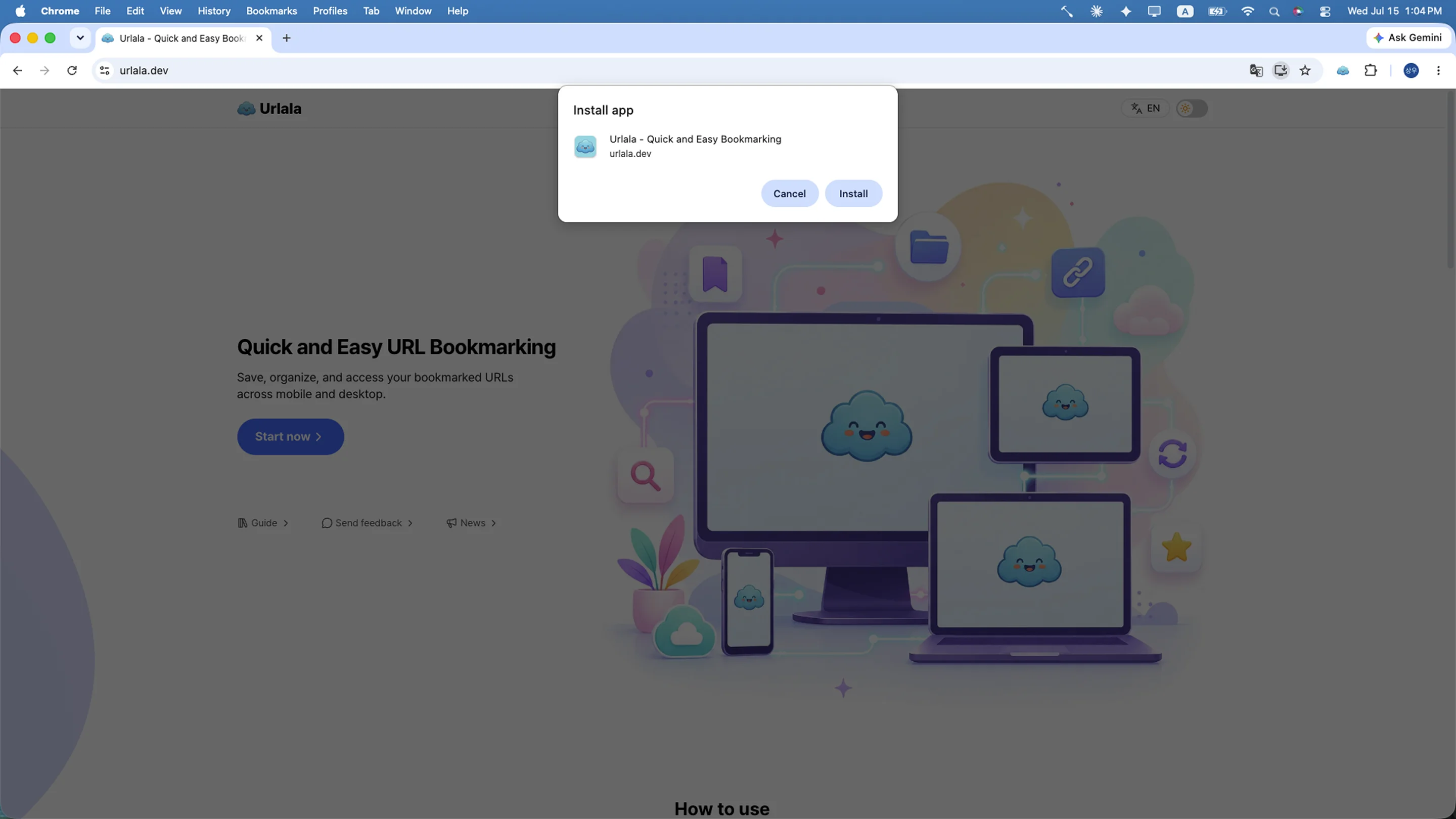This screenshot has height=819, width=1456.
Task: Open site information icon in address bar
Action: click(x=105, y=70)
